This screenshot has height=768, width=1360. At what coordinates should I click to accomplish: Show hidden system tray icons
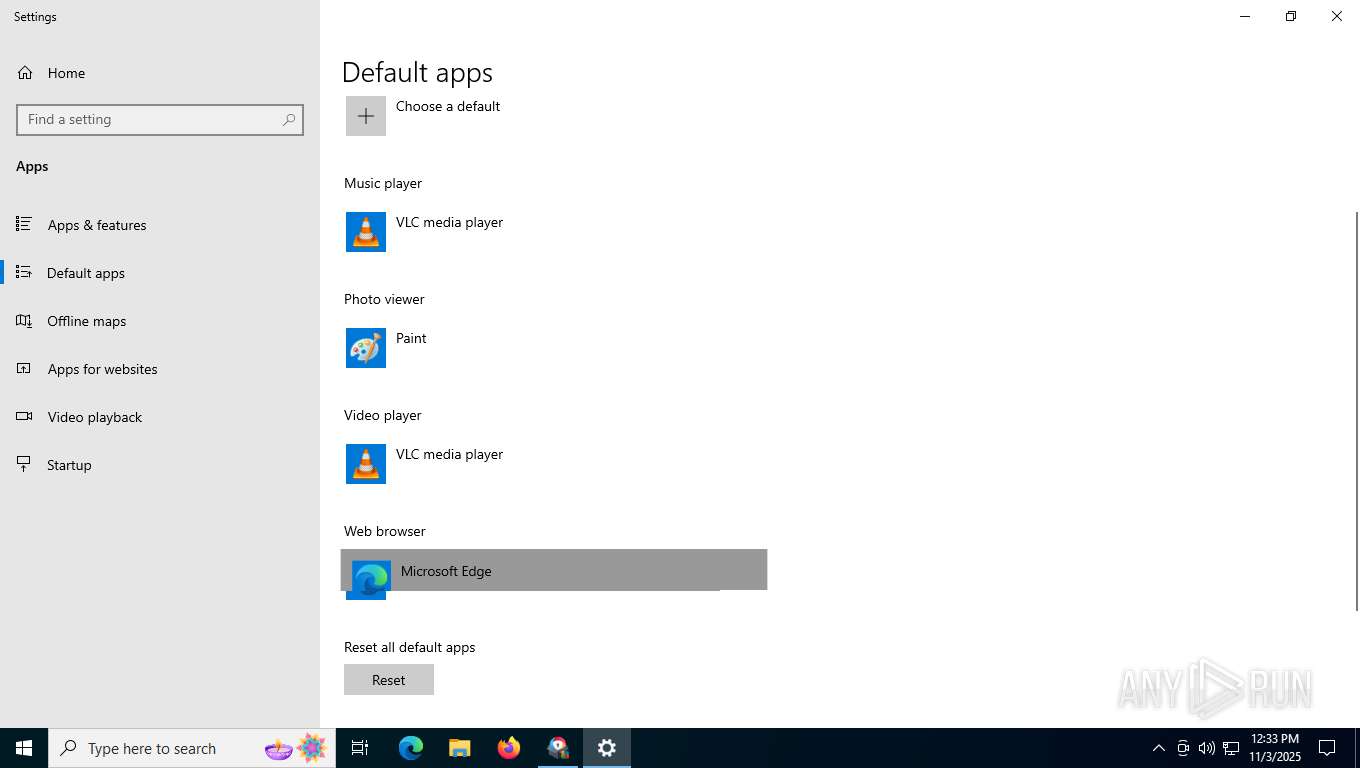coord(1159,748)
